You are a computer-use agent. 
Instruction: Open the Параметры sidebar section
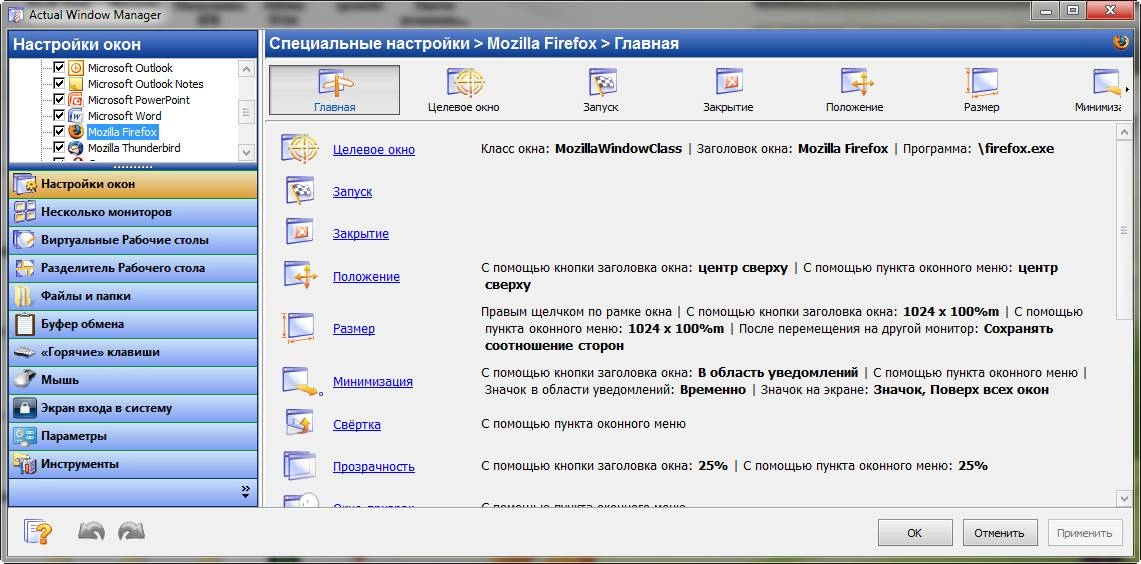133,436
